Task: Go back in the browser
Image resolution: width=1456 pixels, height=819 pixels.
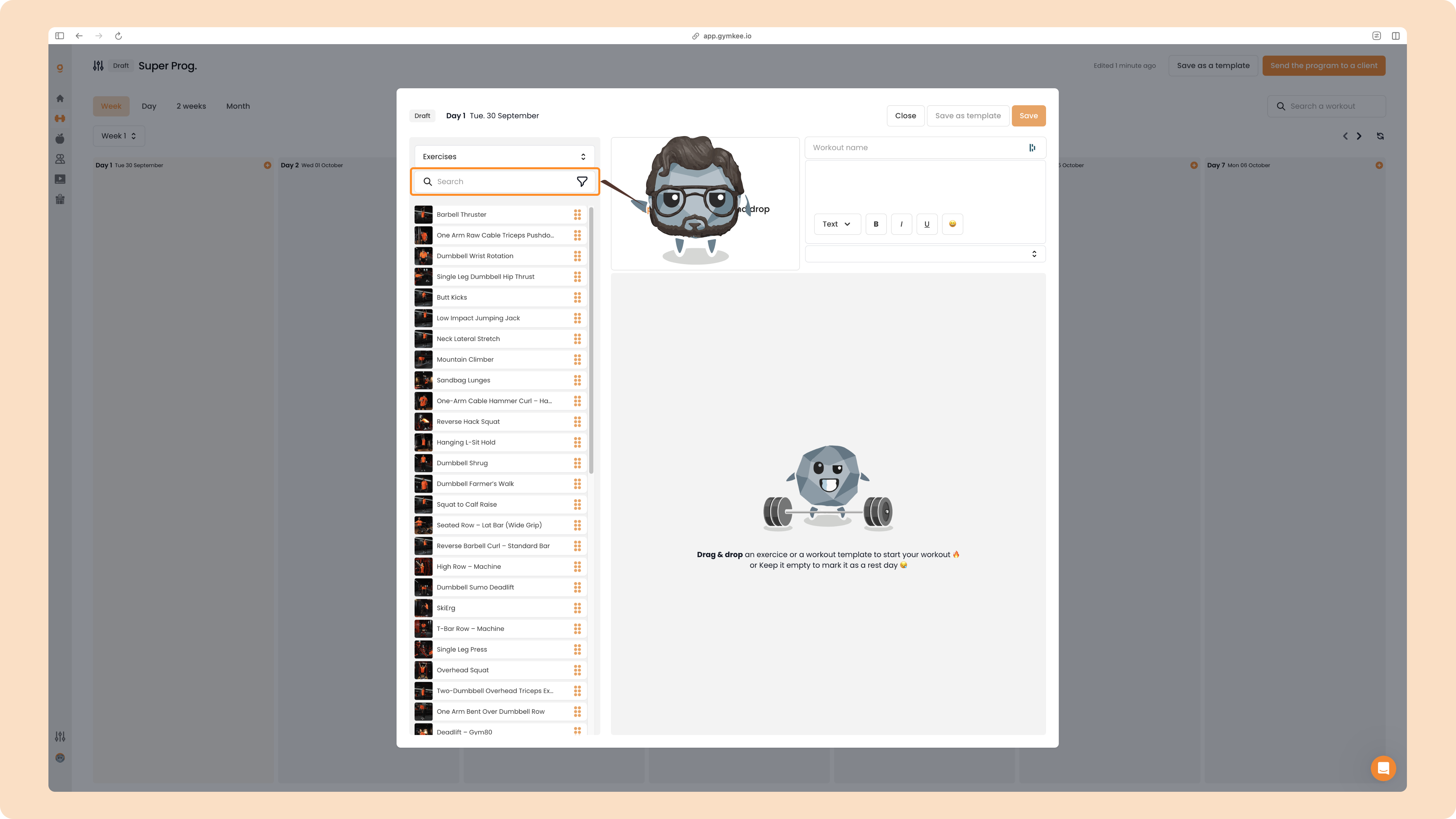Action: pos(79,36)
